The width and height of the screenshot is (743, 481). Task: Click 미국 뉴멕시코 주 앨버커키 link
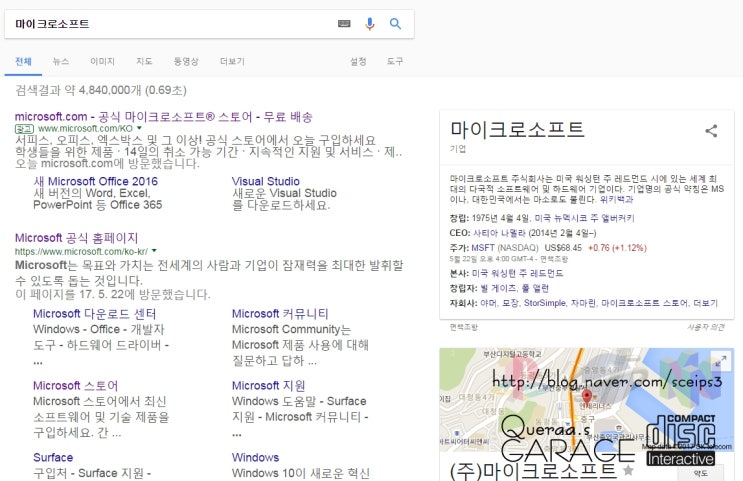(584, 218)
